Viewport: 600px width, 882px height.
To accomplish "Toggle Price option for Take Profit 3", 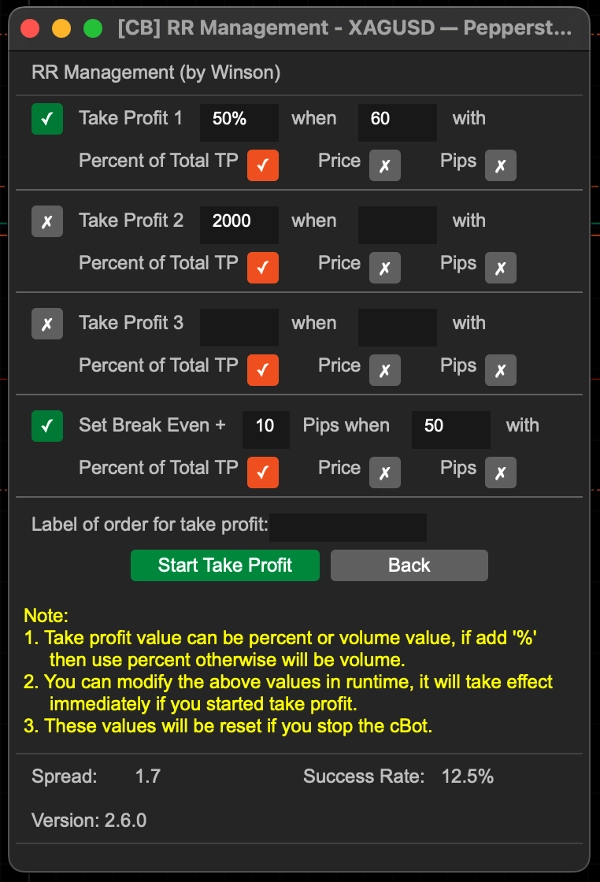I will pos(385,370).
